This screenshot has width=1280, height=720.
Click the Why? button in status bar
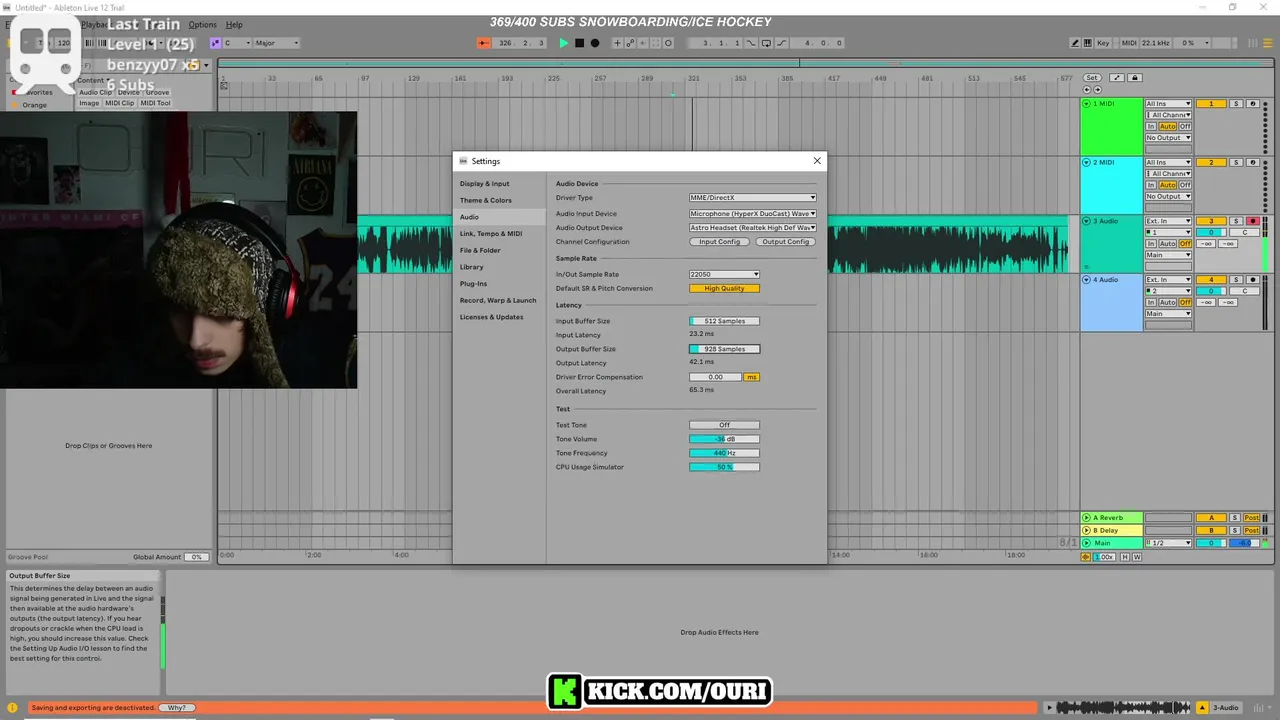[176, 708]
